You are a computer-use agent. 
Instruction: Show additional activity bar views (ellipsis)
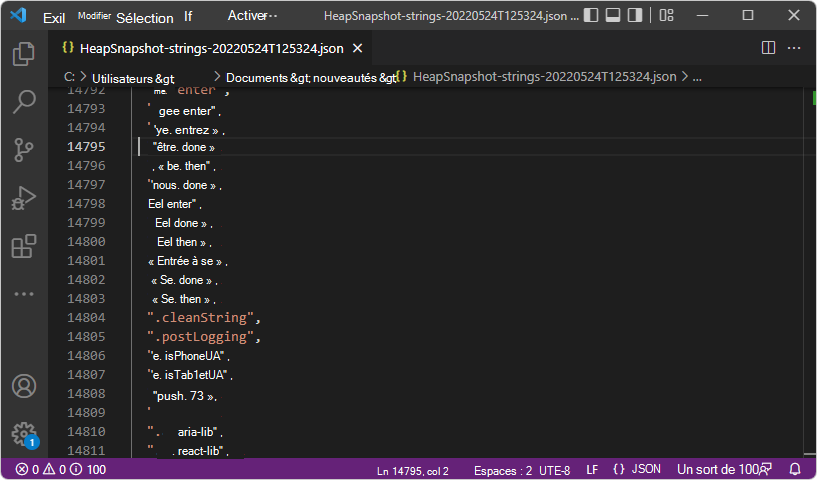[24, 294]
